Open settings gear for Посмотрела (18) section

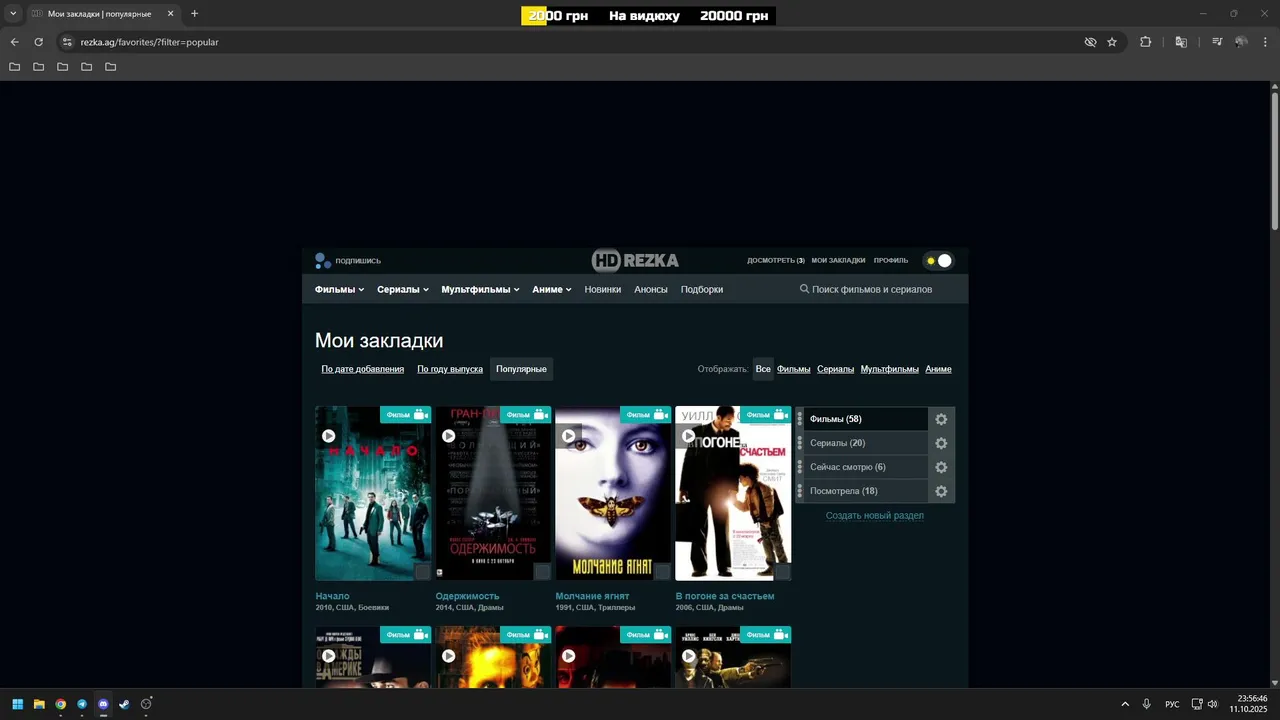(941, 491)
